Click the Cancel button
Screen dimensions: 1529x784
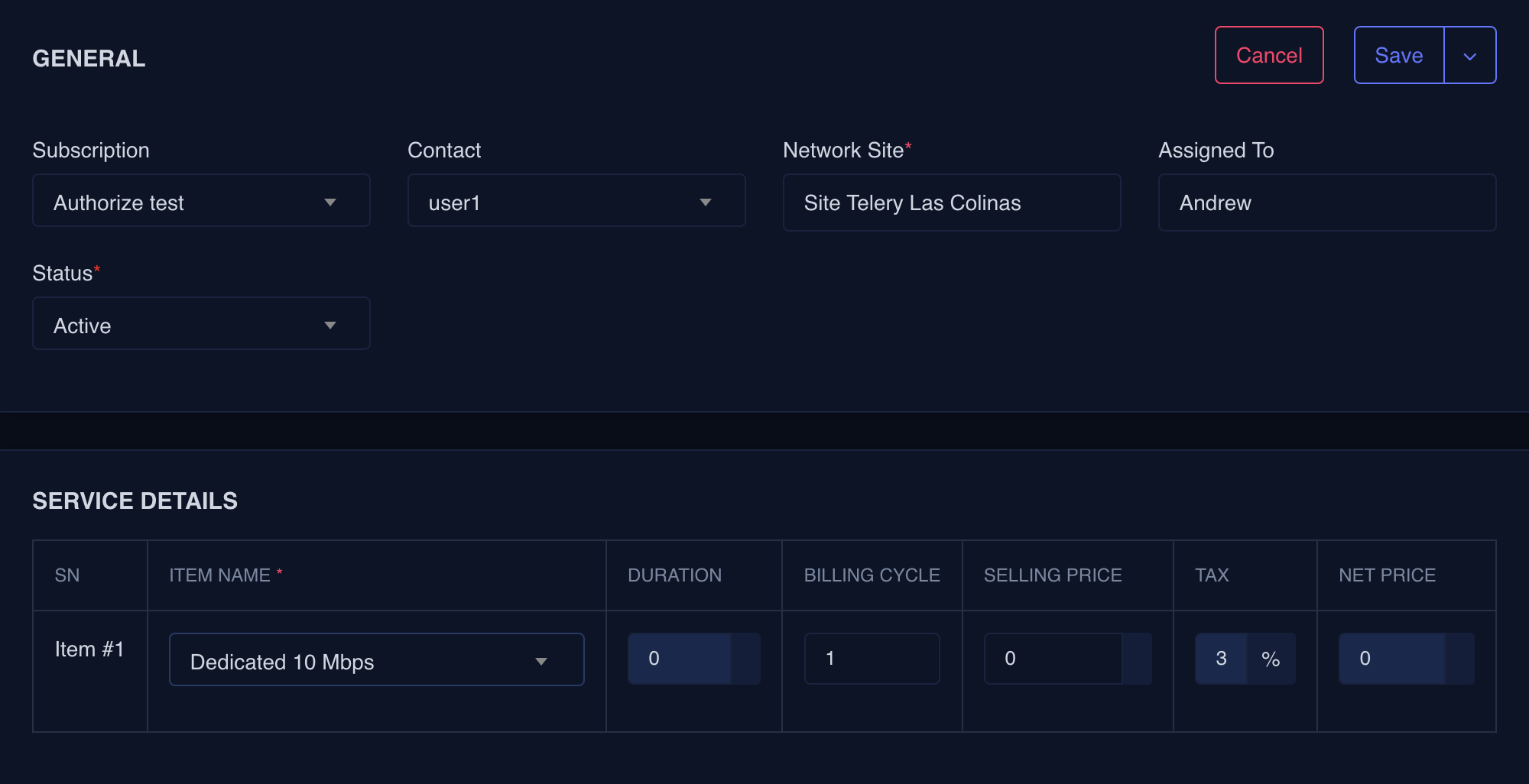click(1269, 55)
